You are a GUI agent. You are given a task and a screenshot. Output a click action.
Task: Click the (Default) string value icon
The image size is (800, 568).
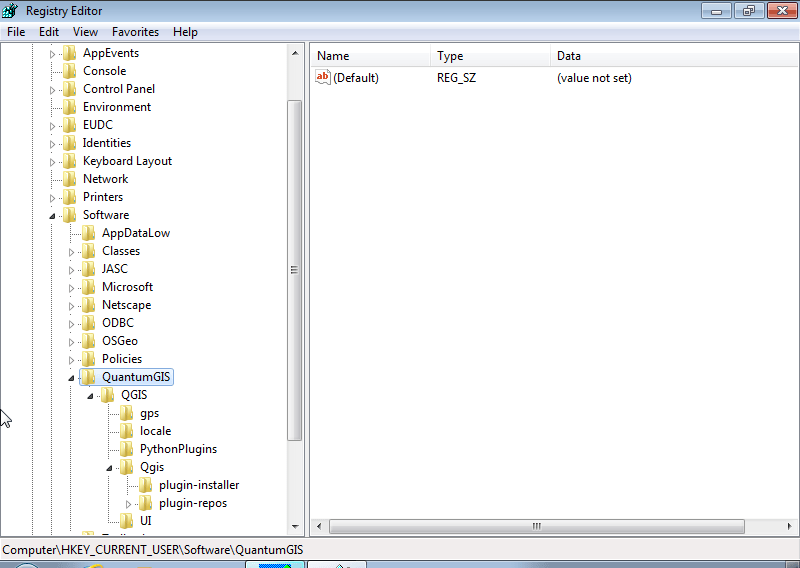coord(323,78)
